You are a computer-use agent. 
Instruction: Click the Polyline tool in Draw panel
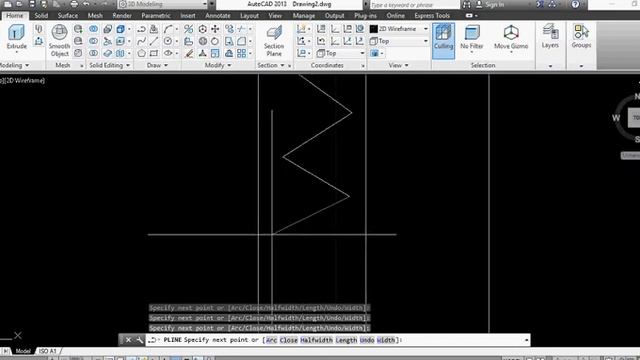pos(141,29)
